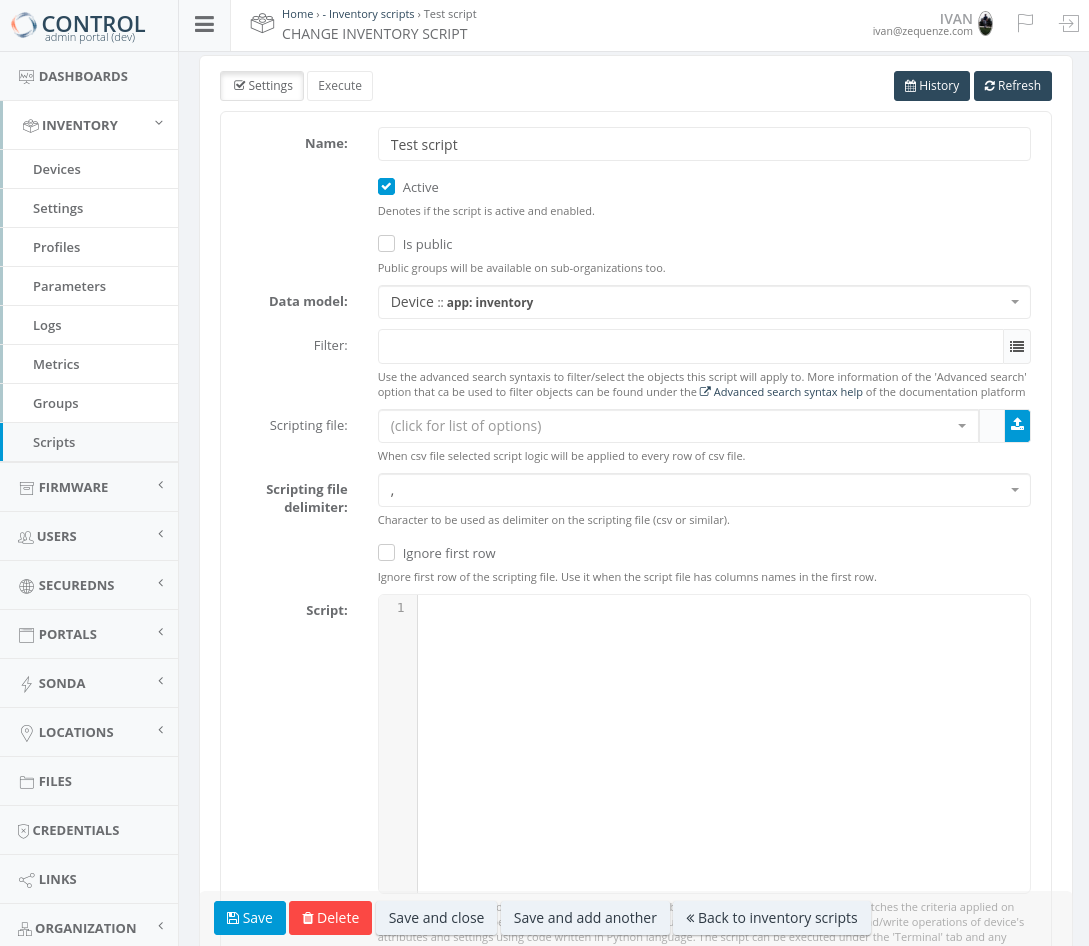Click inside the Script code editor
1089x946 pixels.
click(722, 740)
